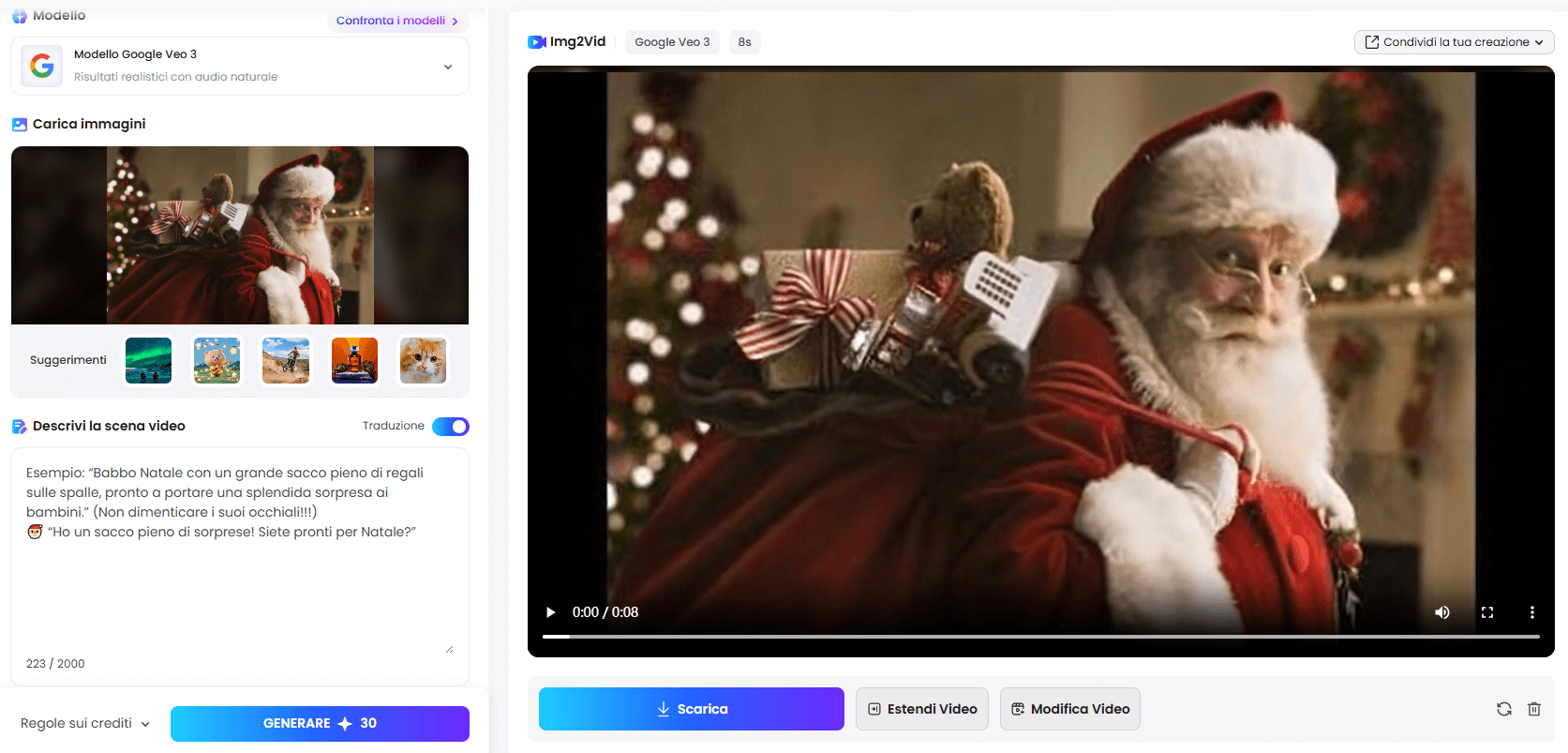The image size is (1568, 753).
Task: Click the GENERARE 30 button
Action: click(320, 724)
